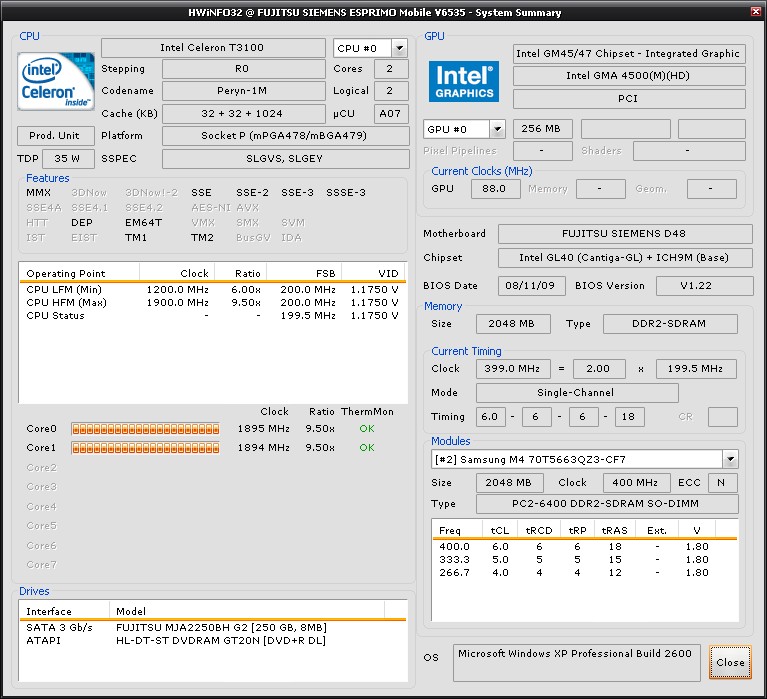
Task: Click the µCU A07 field
Action: 391,113
